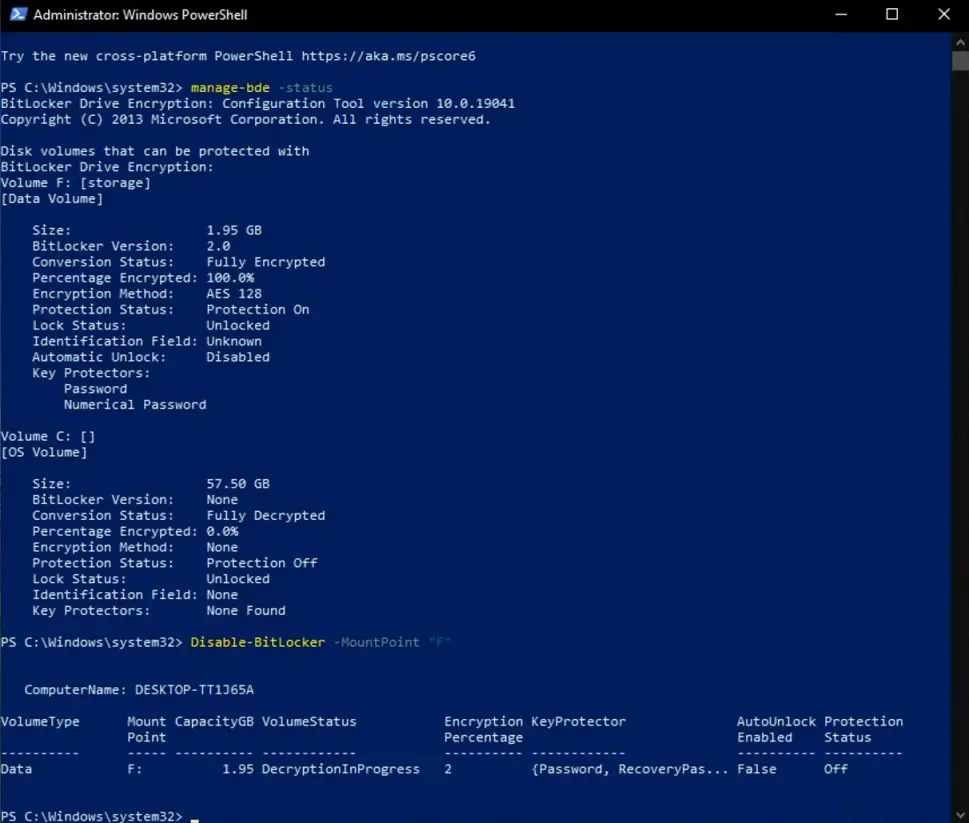969x823 pixels.
Task: Click the Protection Off status for Volume C
Action: pyautogui.click(x=262, y=563)
